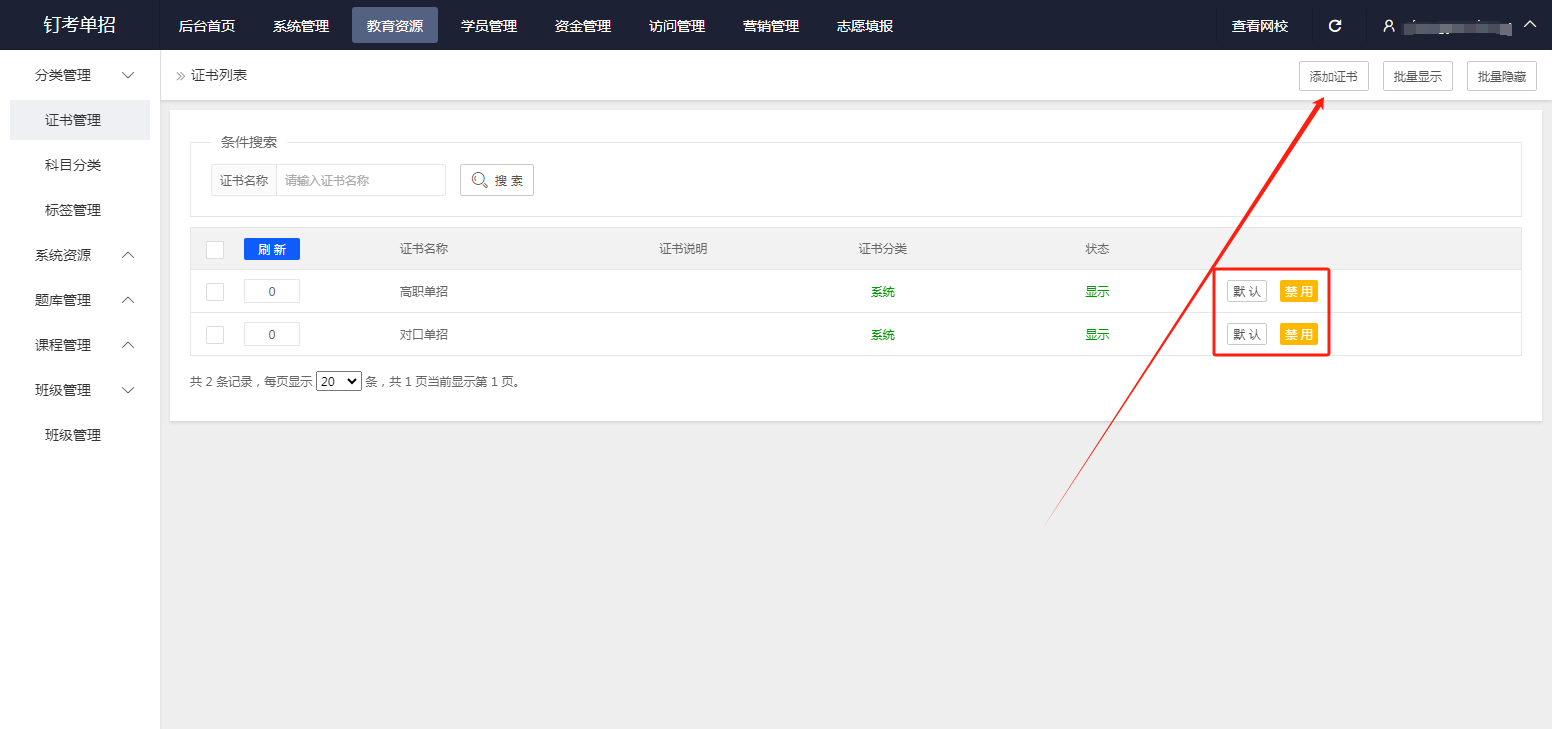The image size is (1552, 729).
Task: Click 显示 status in 高职单招 row
Action: (1097, 292)
